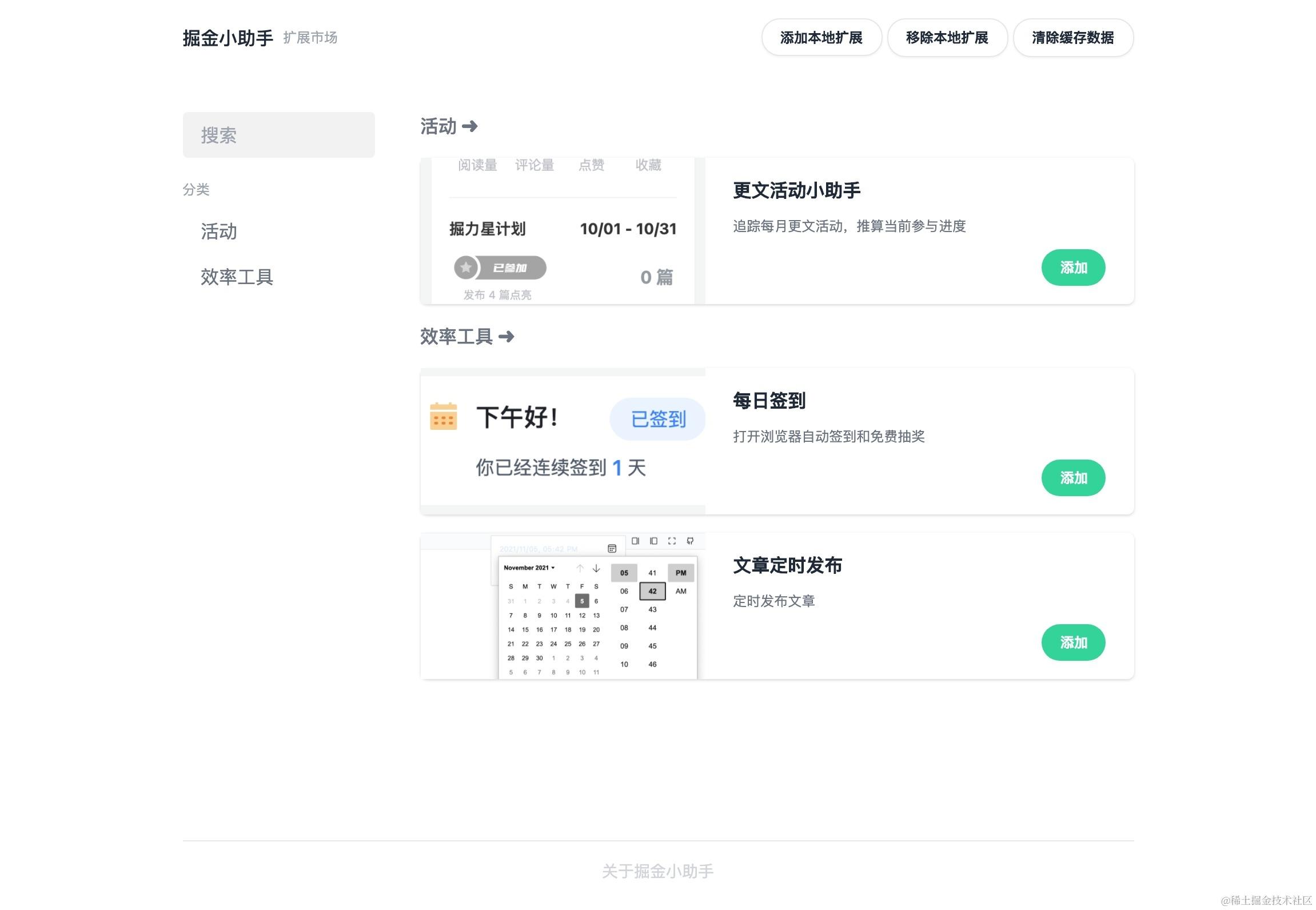Add the 每日签到 extension
The height and width of the screenshot is (910, 1316).
tap(1072, 478)
